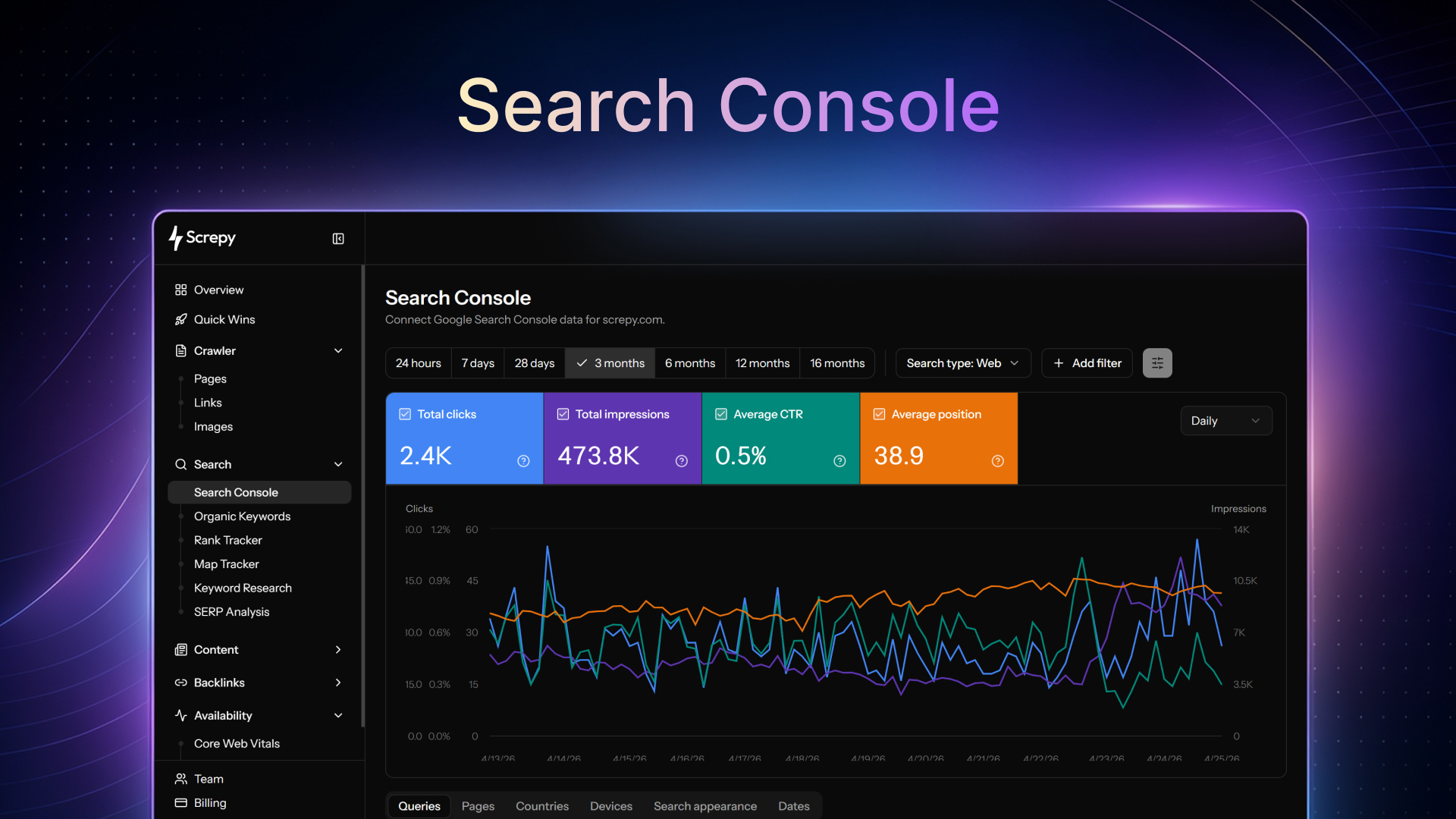Screen dimensions: 1456x819
Task: Select the 16 months range
Action: [x=837, y=363]
